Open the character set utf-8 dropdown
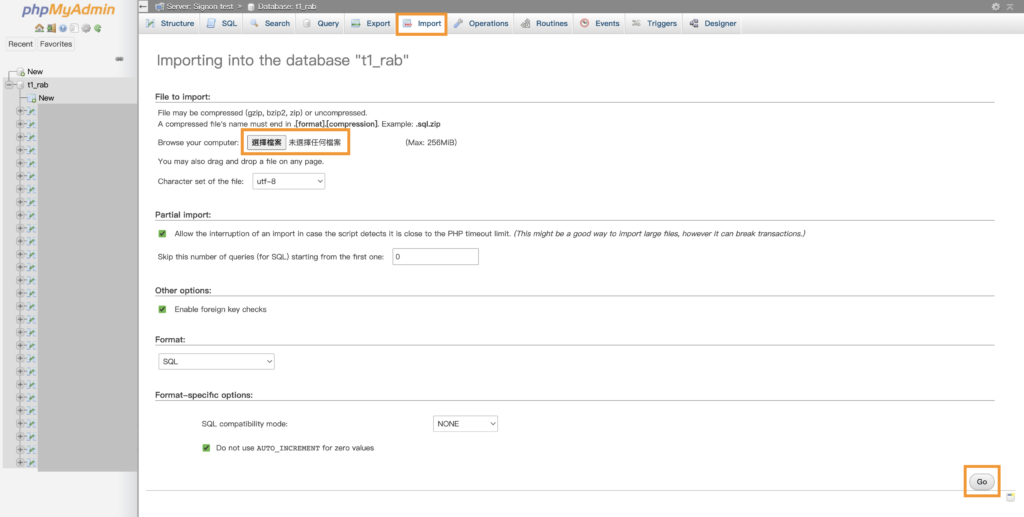The width and height of the screenshot is (1024, 517). tap(289, 181)
